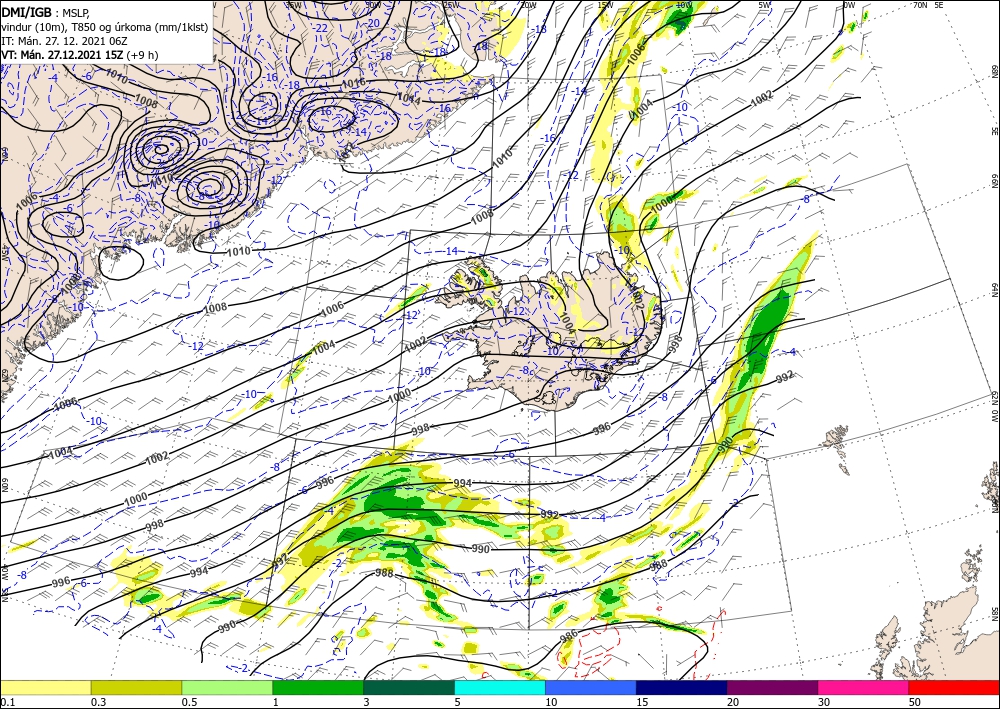Click the dark green 3–5 legend segment
The height and width of the screenshot is (709, 1000).
(409, 687)
